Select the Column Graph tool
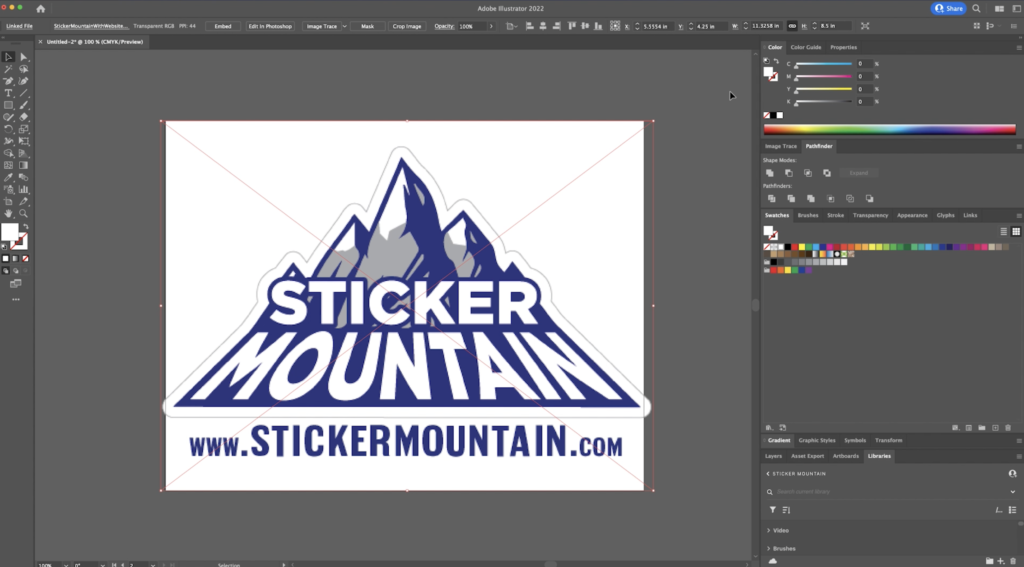 24,189
